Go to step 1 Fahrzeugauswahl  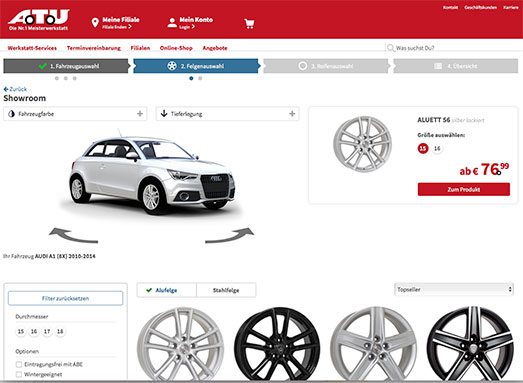tap(66, 66)
